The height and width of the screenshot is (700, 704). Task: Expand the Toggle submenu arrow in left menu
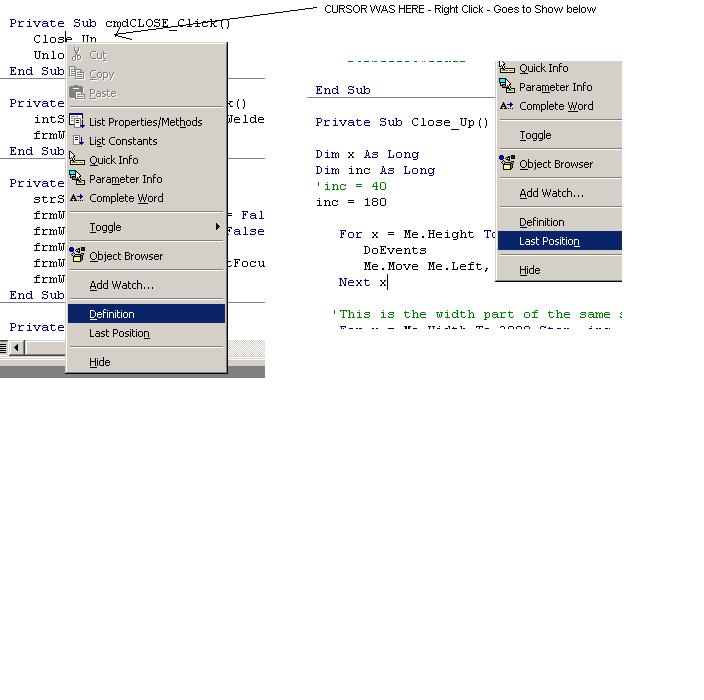[x=218, y=226]
